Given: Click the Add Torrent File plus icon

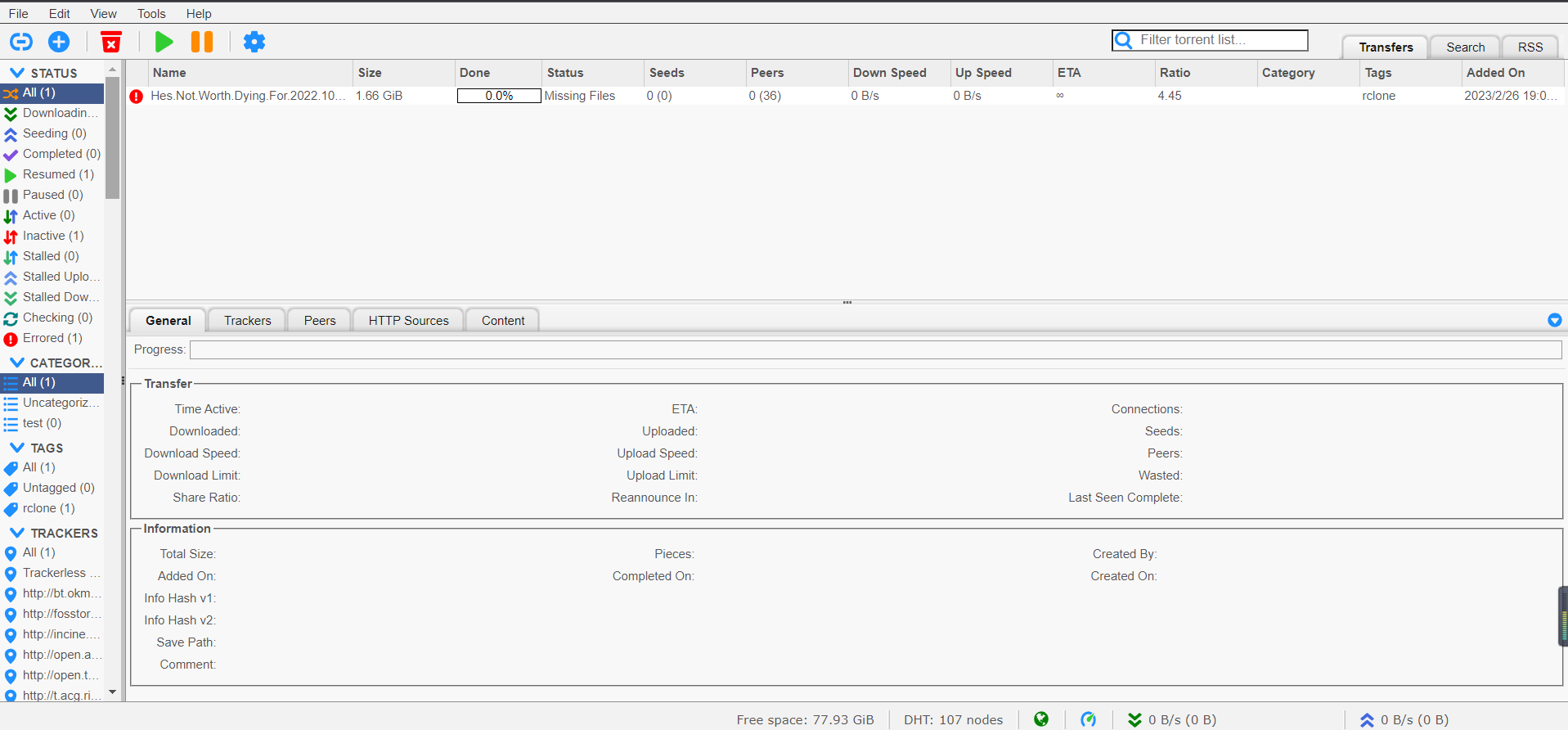Looking at the screenshot, I should [x=59, y=41].
